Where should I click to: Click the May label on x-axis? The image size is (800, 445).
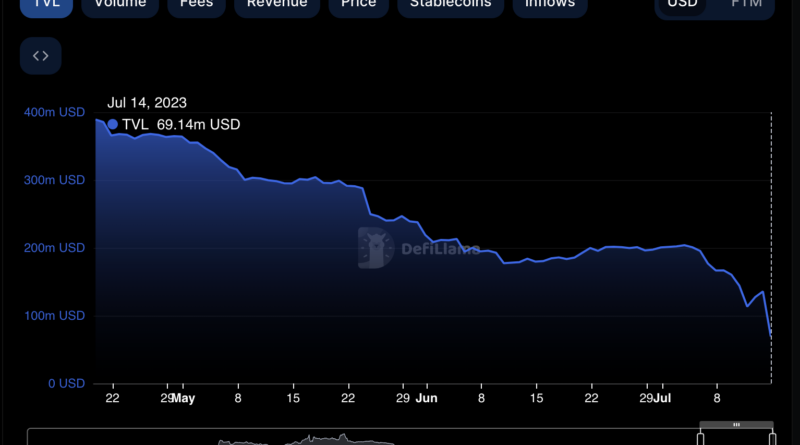pos(183,398)
